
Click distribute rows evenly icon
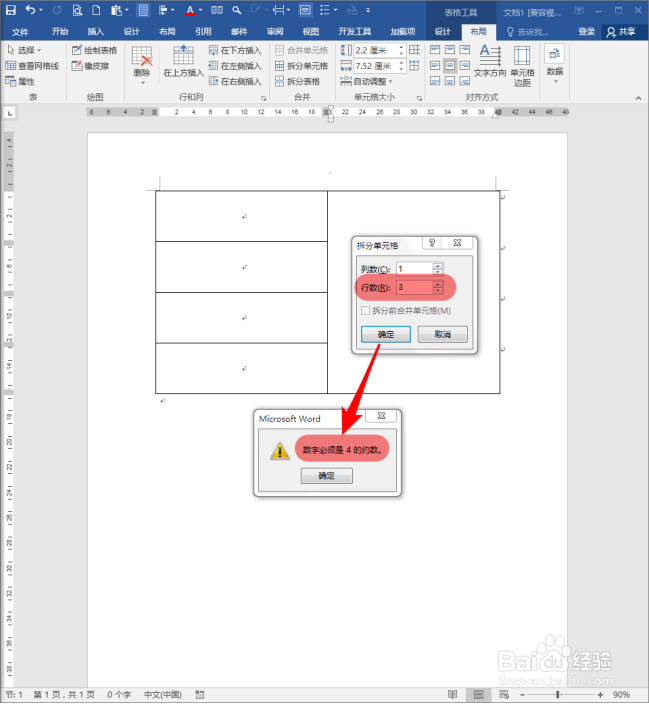point(415,50)
